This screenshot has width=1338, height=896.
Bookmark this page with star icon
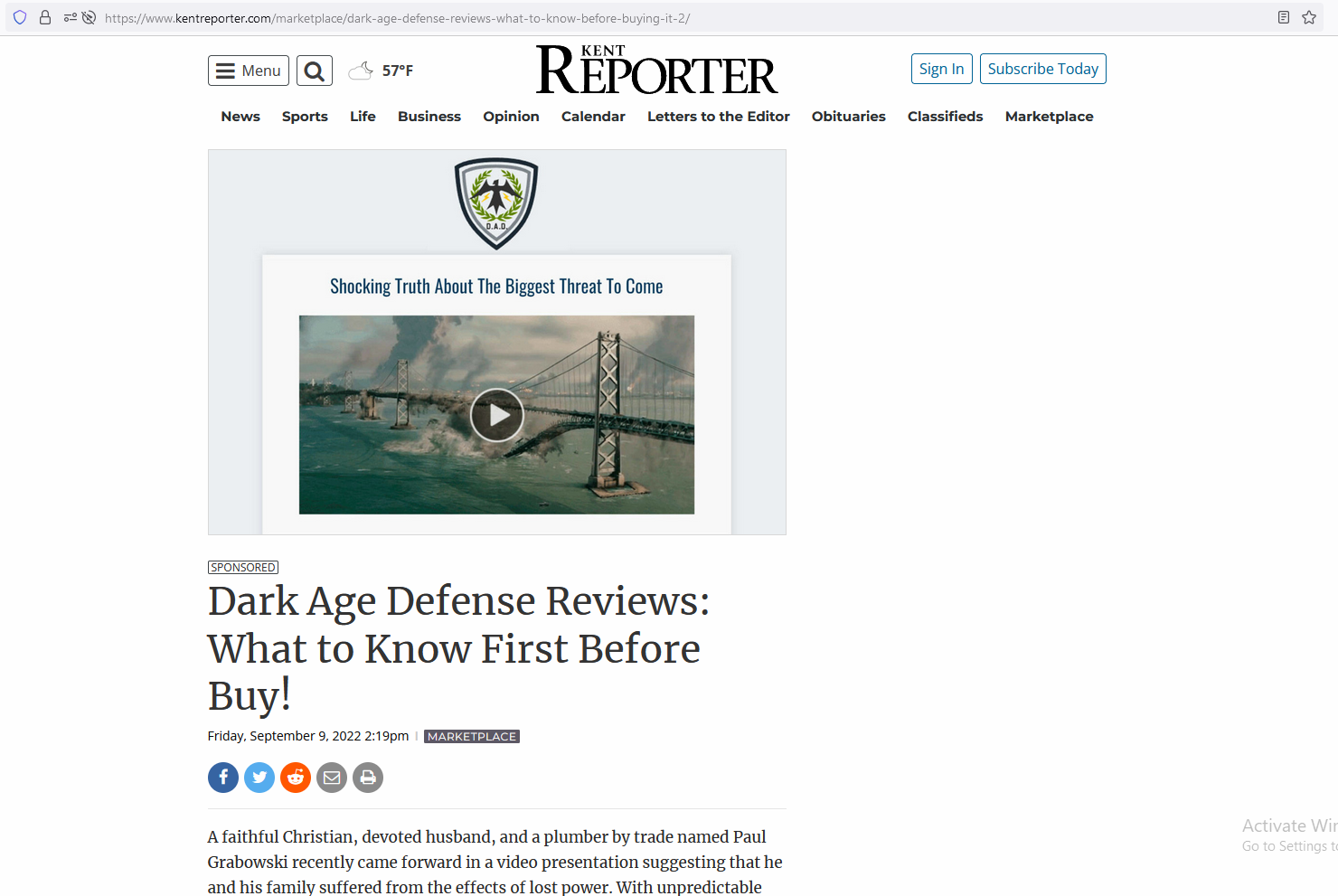(x=1309, y=18)
